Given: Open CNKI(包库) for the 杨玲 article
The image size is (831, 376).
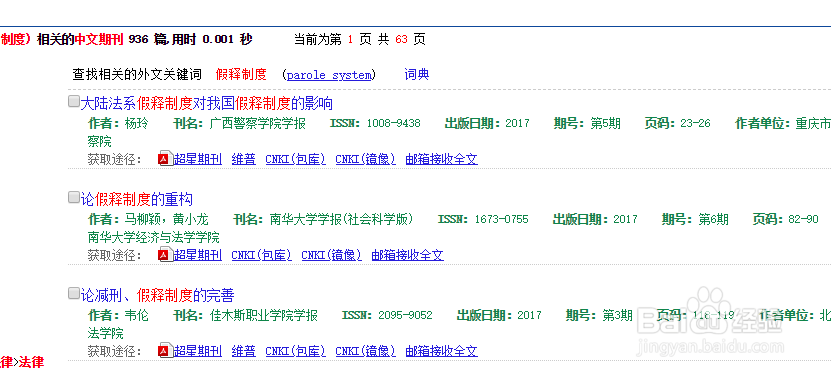Looking at the screenshot, I should [296, 159].
